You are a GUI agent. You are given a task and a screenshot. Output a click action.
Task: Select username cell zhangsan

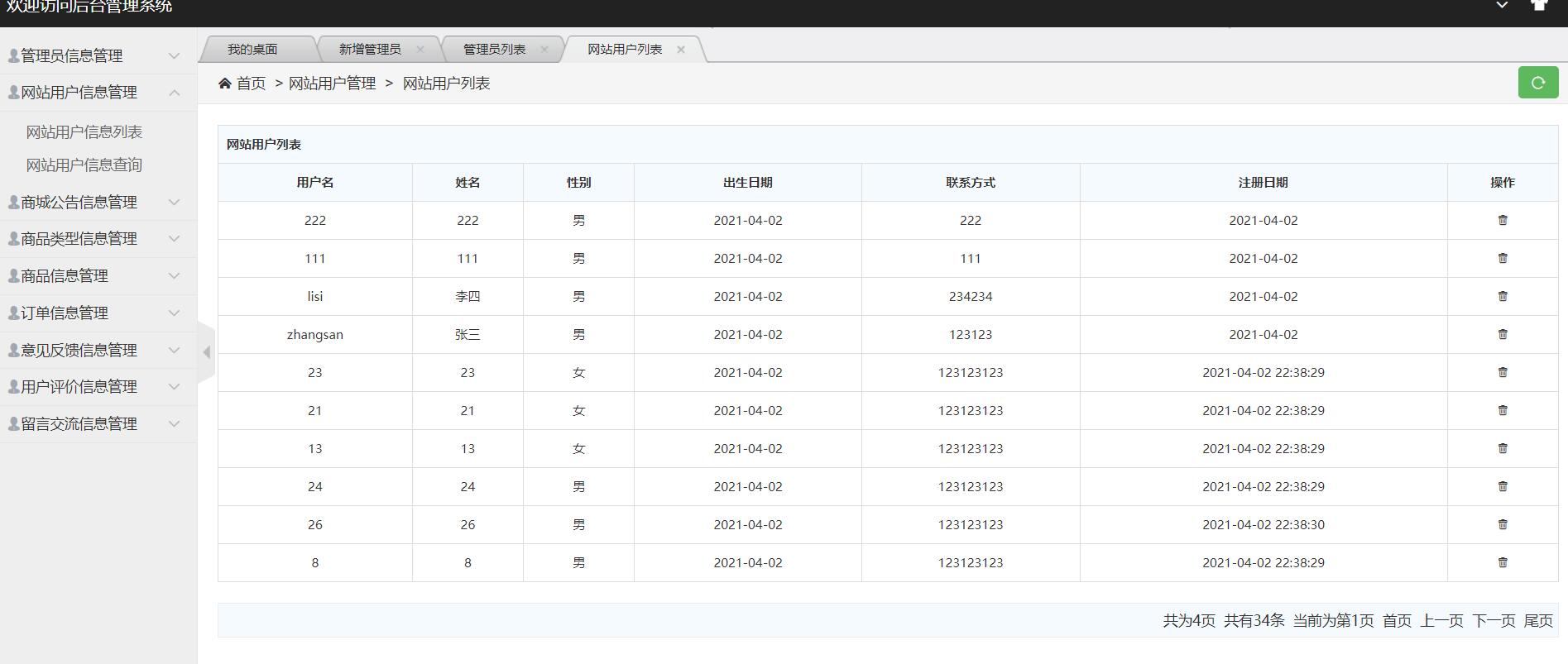pos(315,335)
